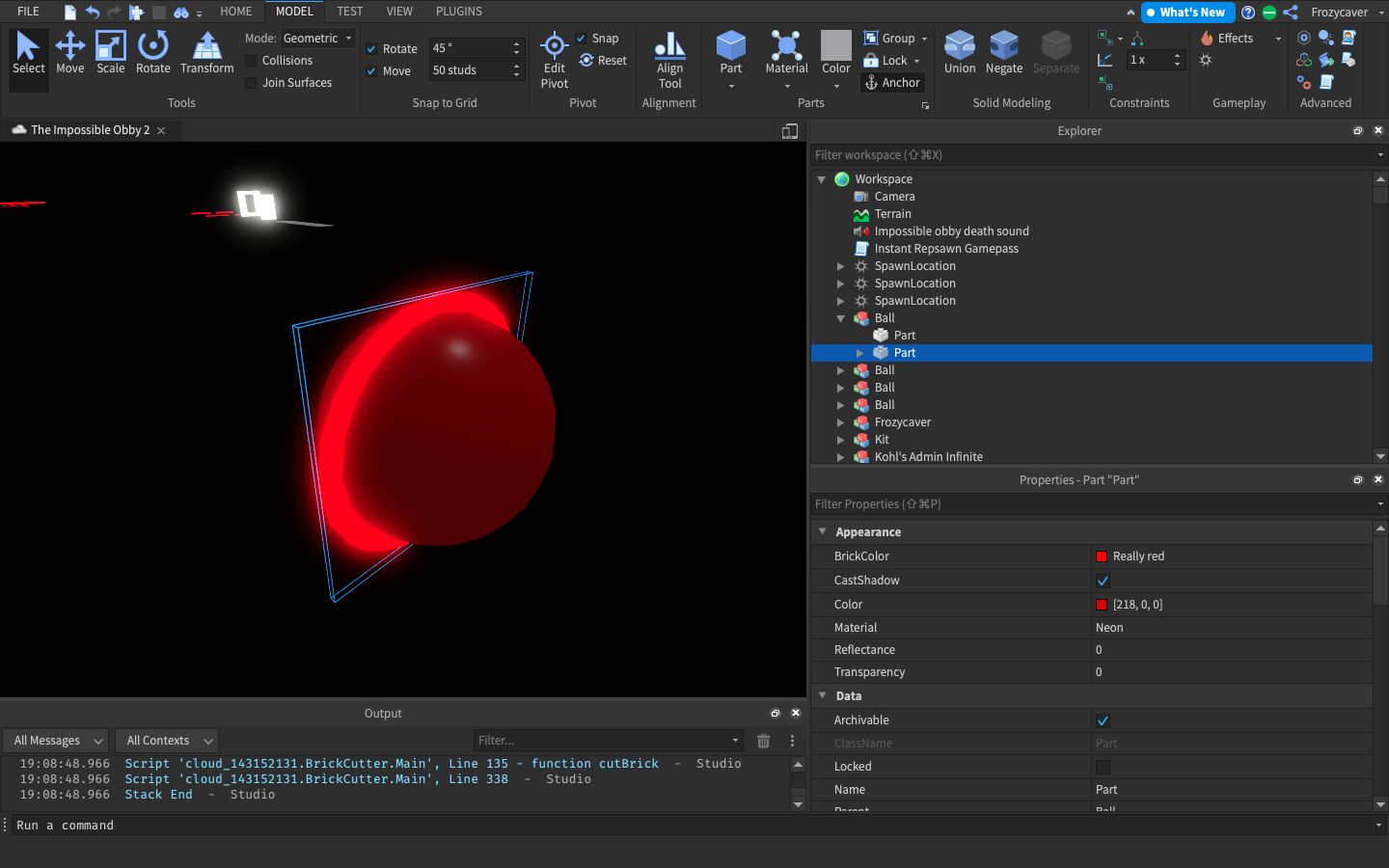Reset the pivot

coord(603,61)
